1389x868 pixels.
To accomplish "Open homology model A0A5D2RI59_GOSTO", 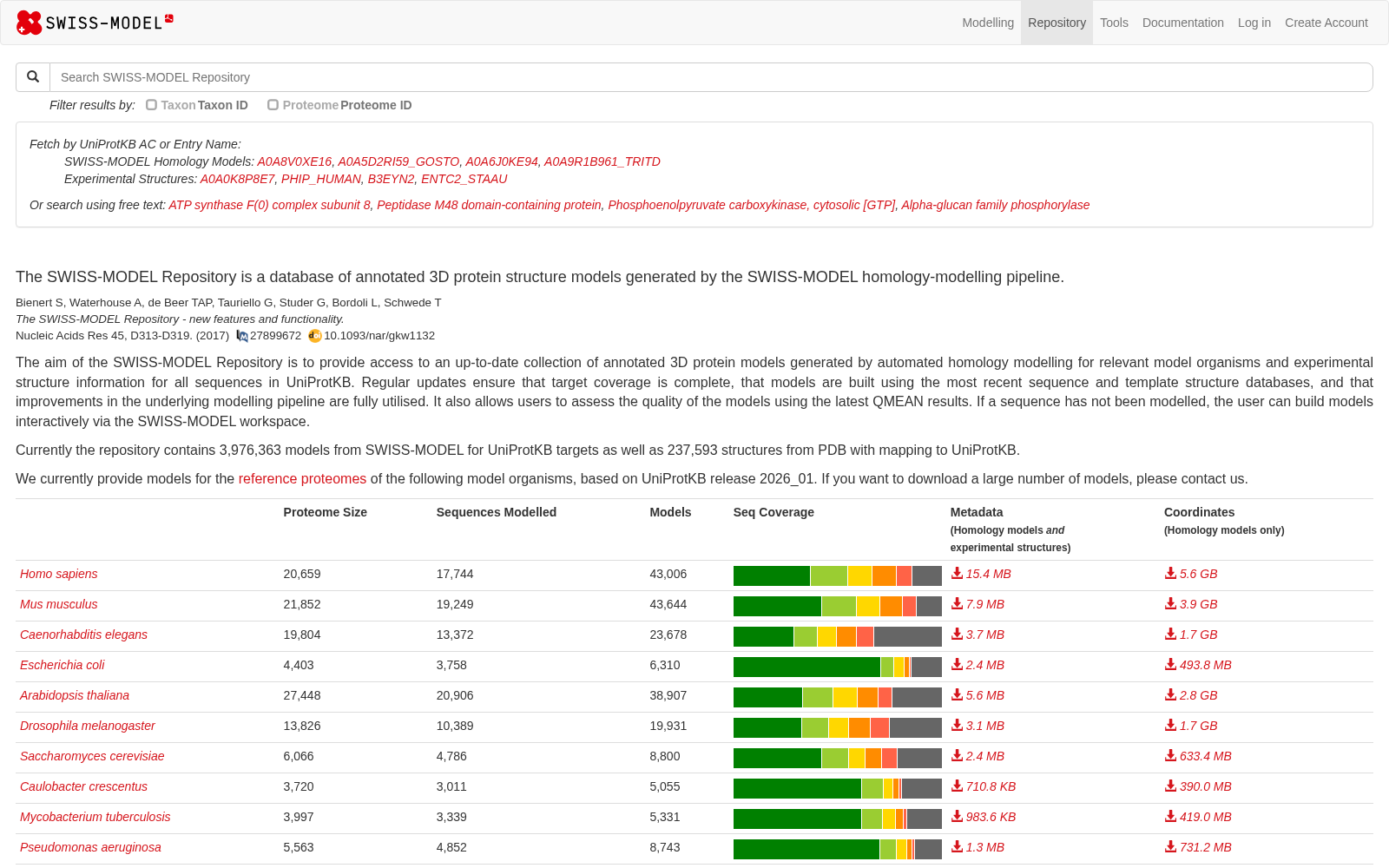I will click(398, 161).
